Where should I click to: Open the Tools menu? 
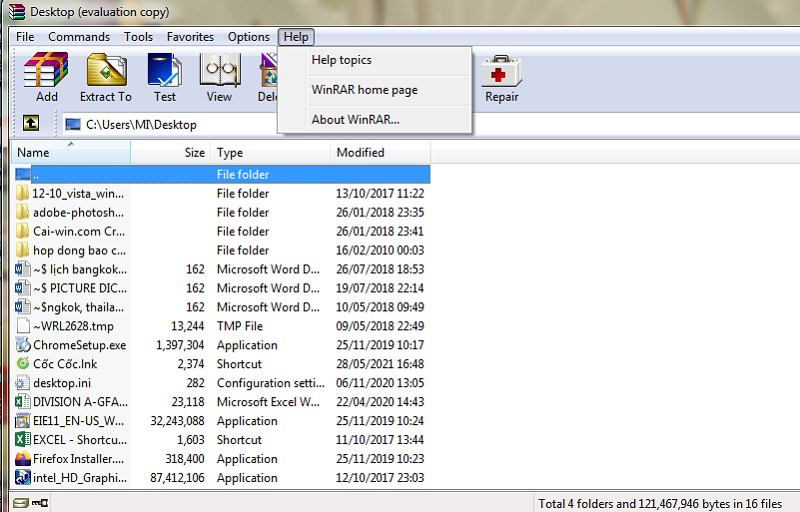tap(138, 37)
